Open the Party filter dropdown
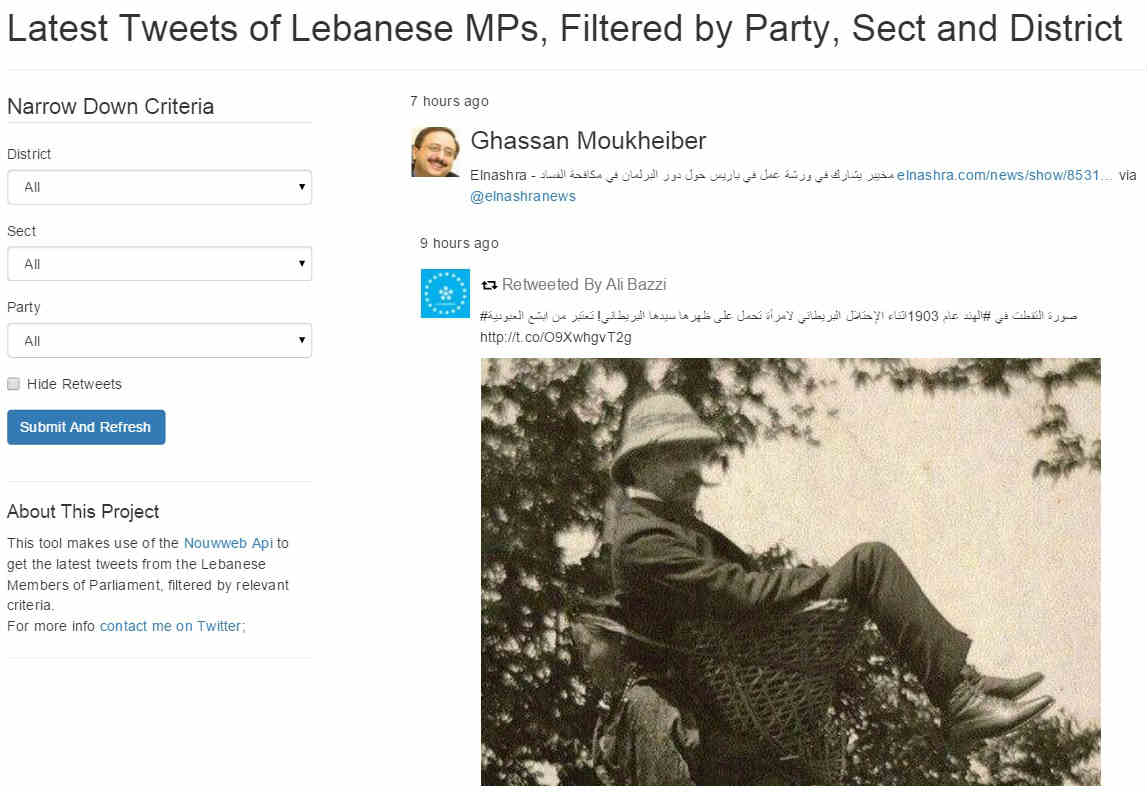This screenshot has width=1148, height=792. (x=159, y=341)
